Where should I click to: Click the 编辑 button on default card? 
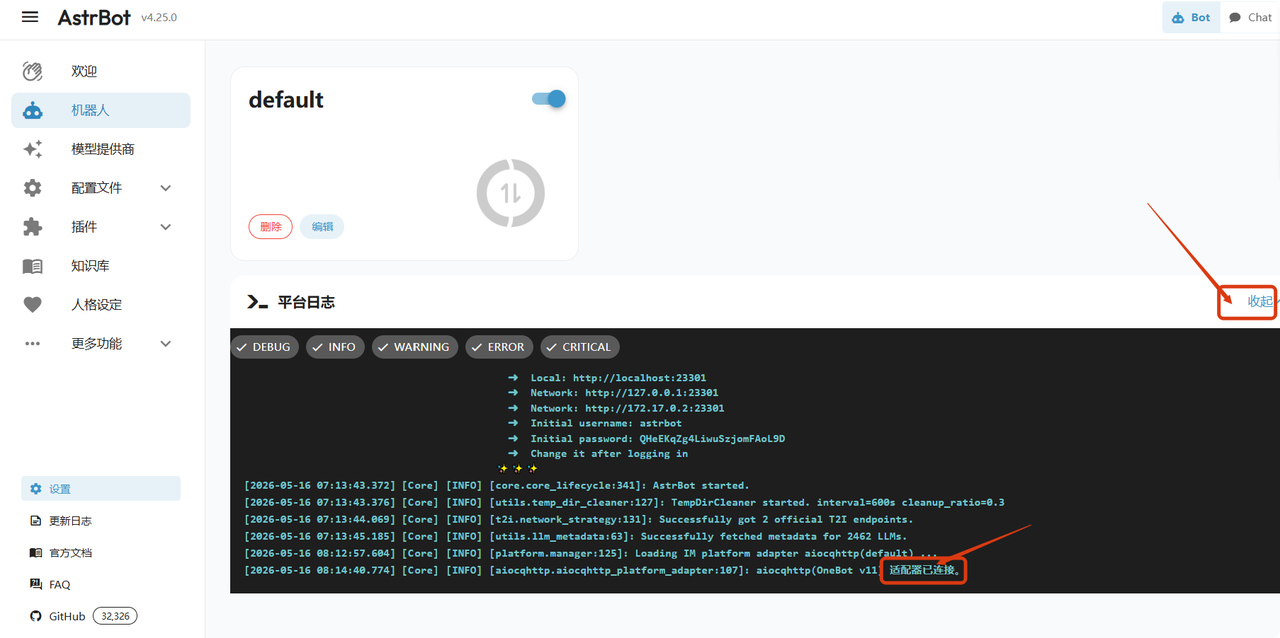coord(322,227)
